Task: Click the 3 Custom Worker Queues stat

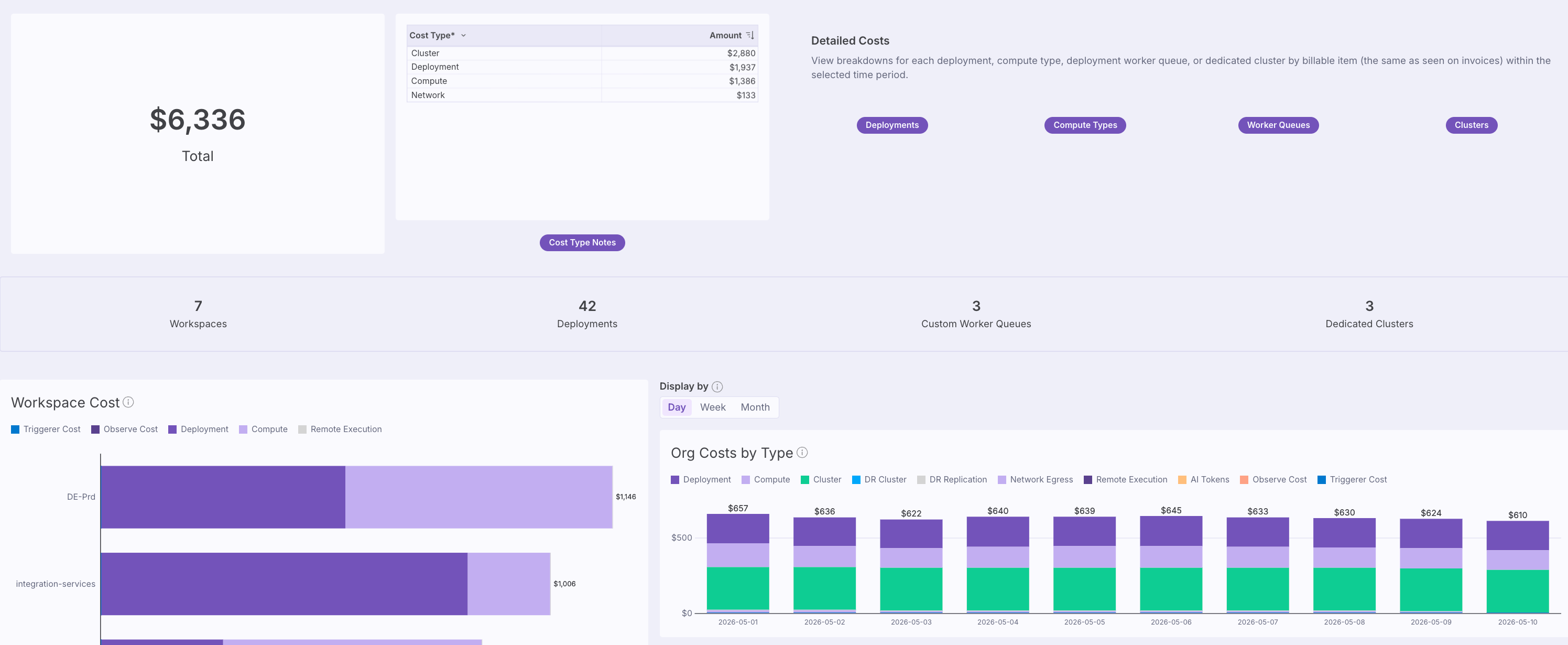Action: click(x=976, y=314)
